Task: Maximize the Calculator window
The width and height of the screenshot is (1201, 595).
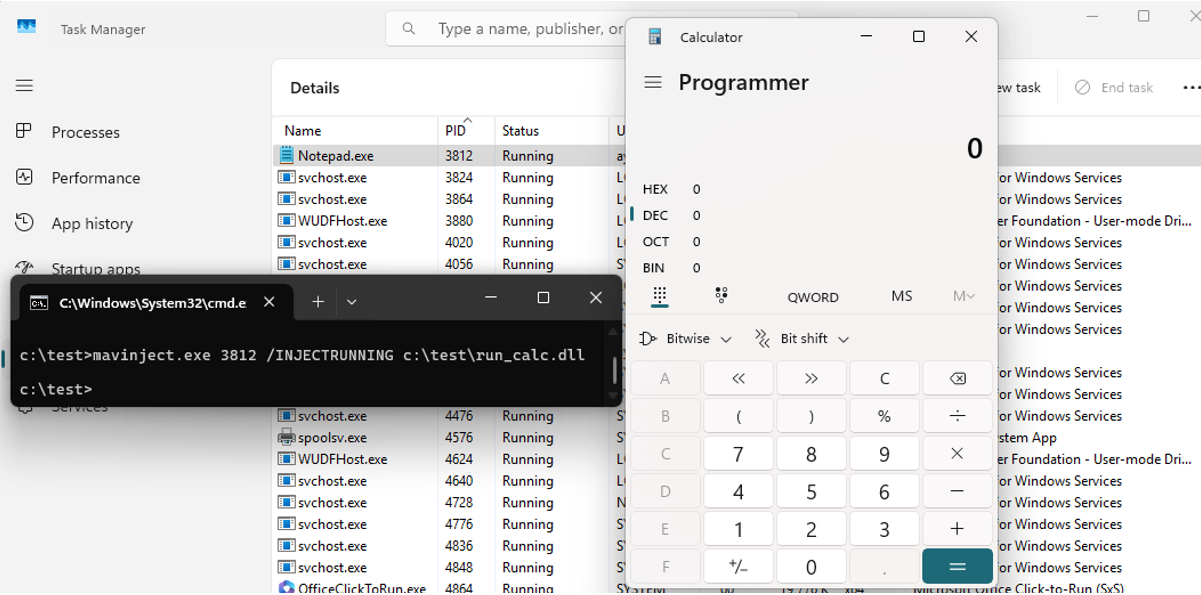Action: [918, 37]
